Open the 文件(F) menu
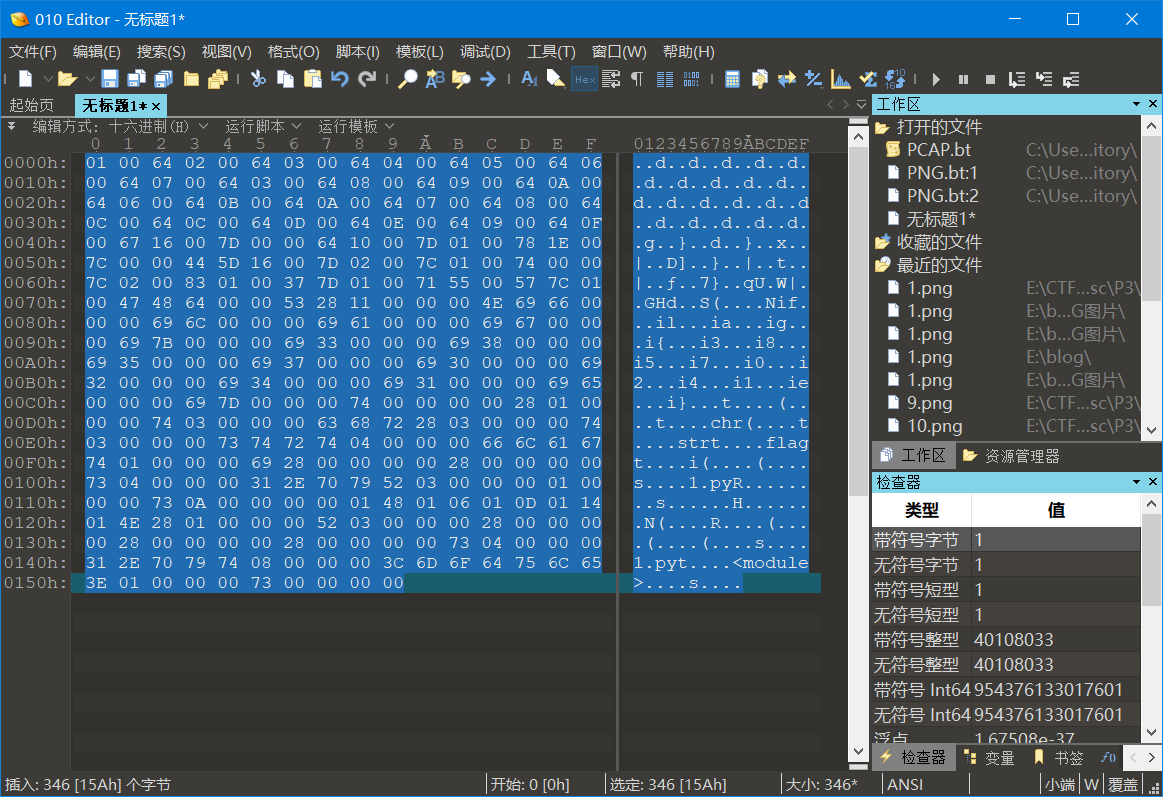This screenshot has width=1163, height=797. [33, 52]
